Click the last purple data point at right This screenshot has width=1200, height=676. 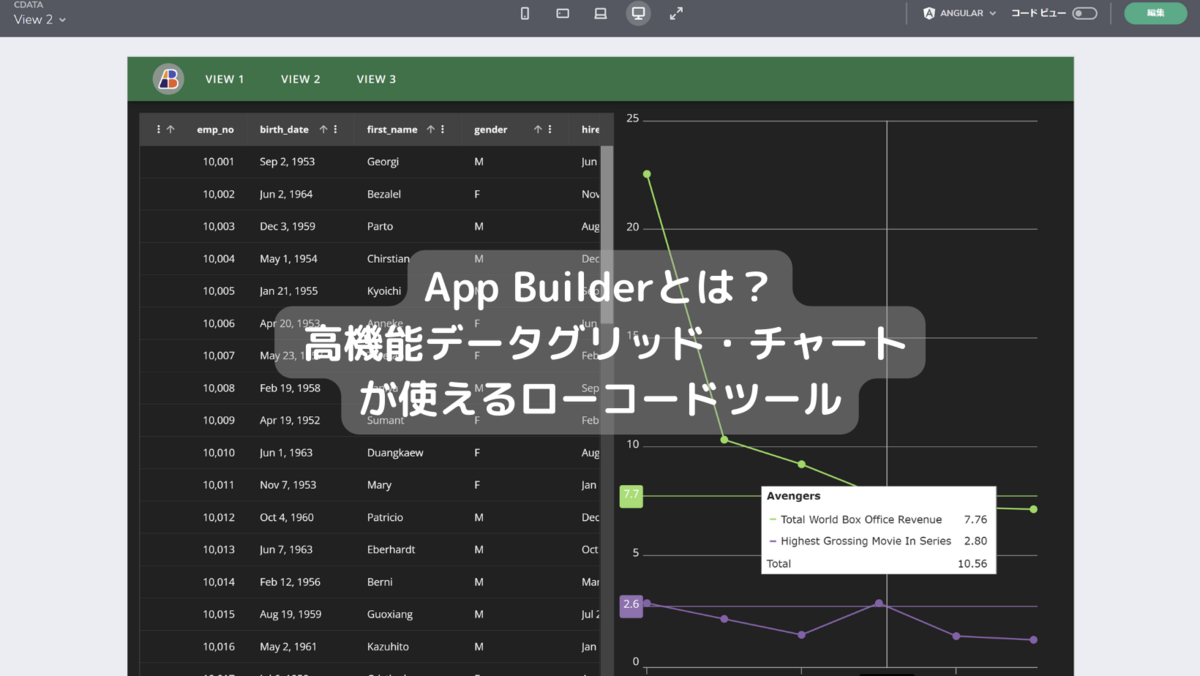pyautogui.click(x=1033, y=639)
